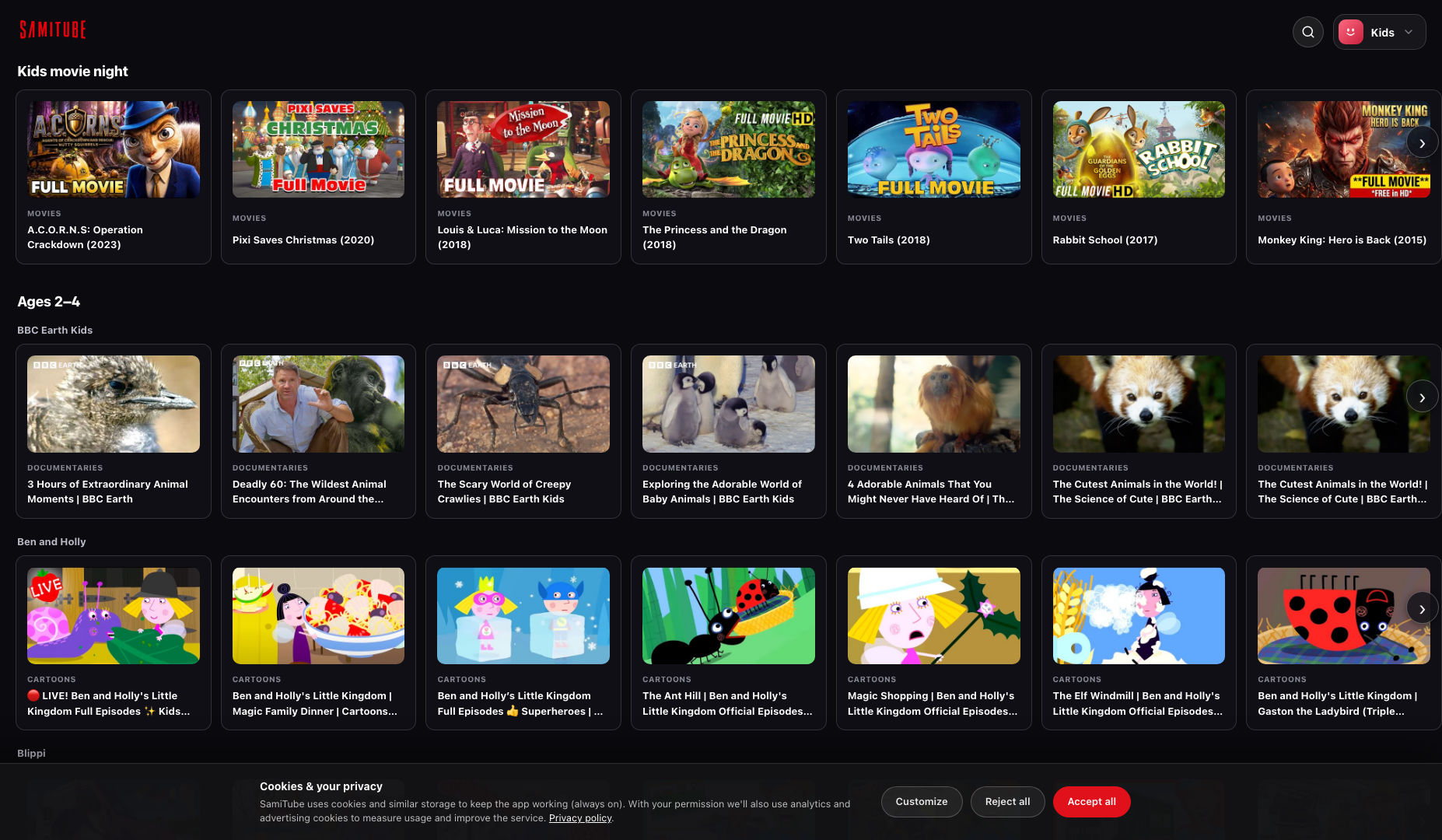1442x840 pixels.
Task: Select title Gaston the Ladybird
Action: coord(1338,704)
